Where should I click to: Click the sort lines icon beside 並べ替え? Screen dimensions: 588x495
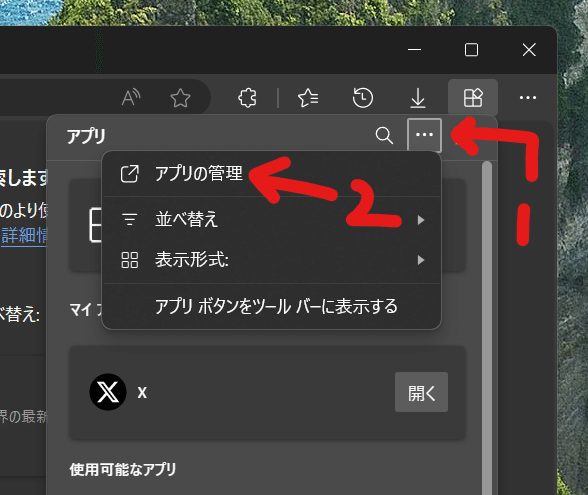click(130, 219)
